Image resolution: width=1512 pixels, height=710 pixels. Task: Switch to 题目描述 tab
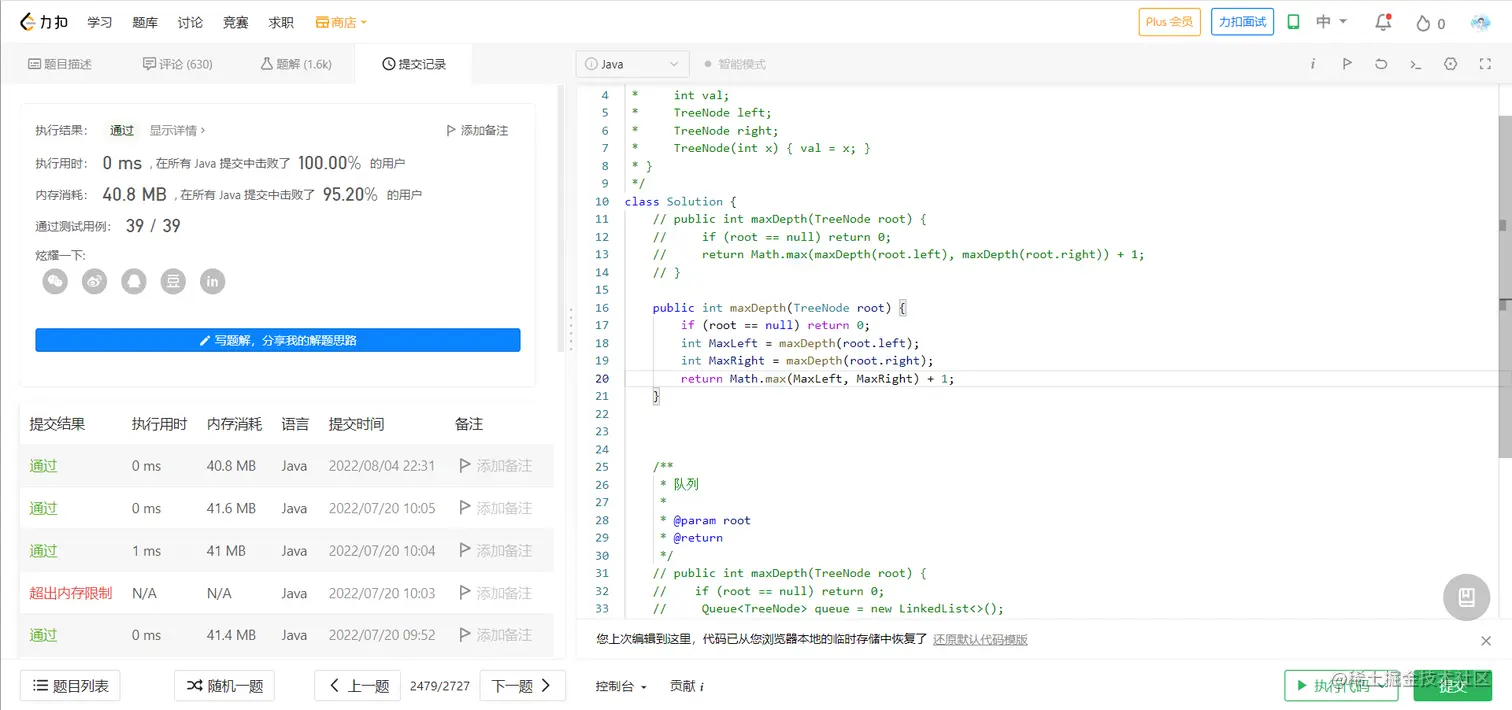(60, 64)
